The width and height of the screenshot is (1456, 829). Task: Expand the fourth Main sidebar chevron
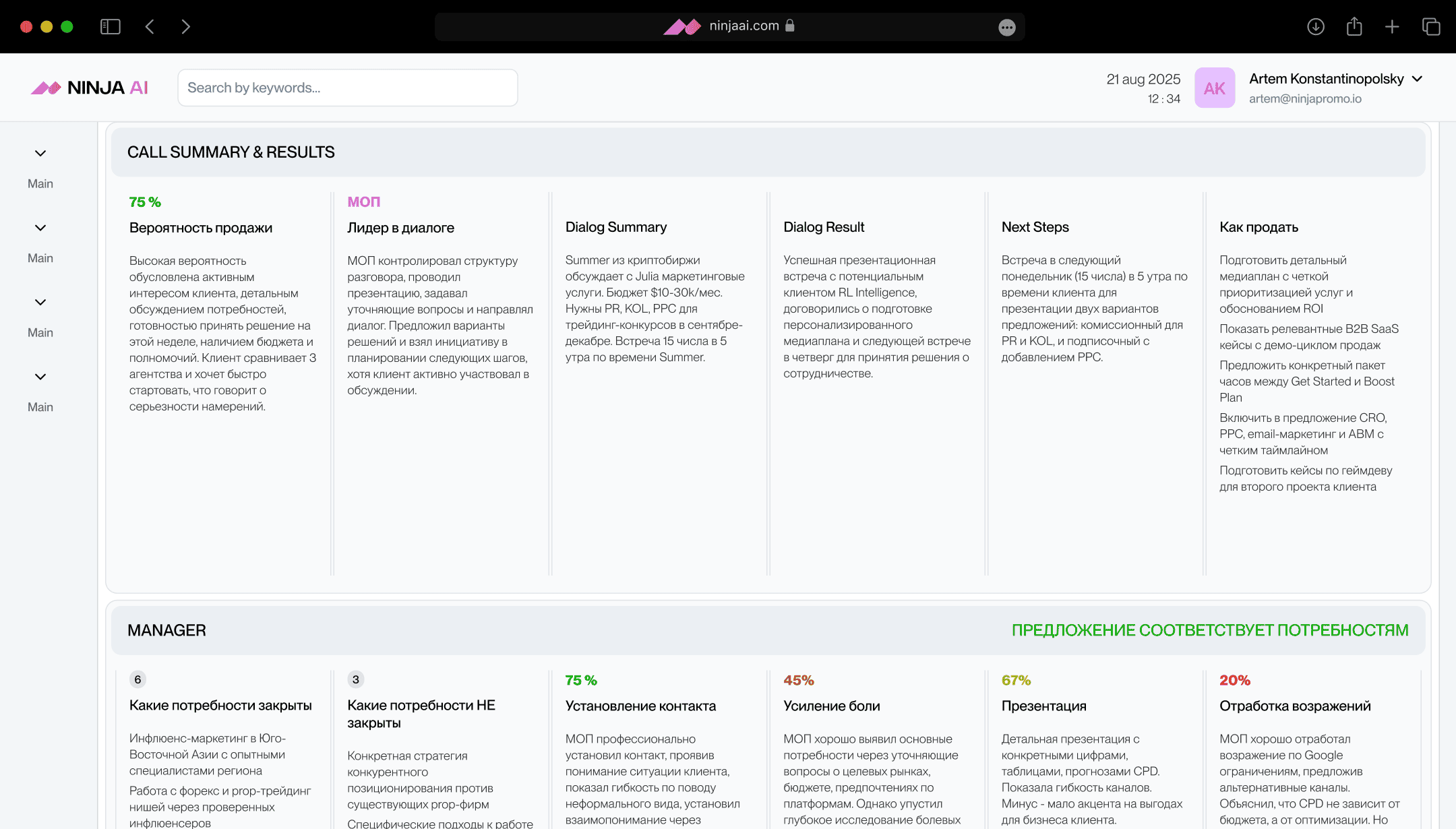coord(40,377)
